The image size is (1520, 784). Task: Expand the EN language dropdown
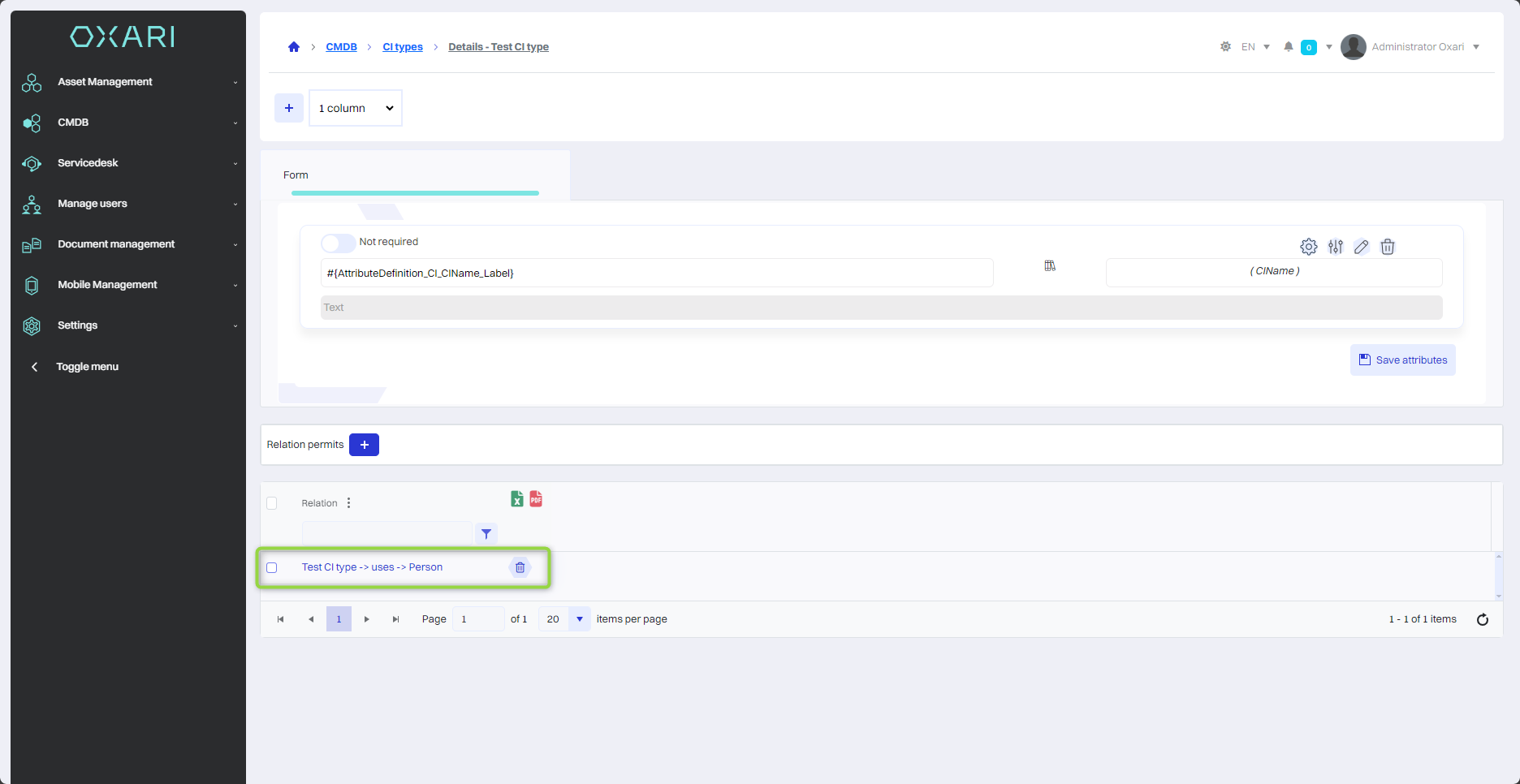tap(1255, 47)
